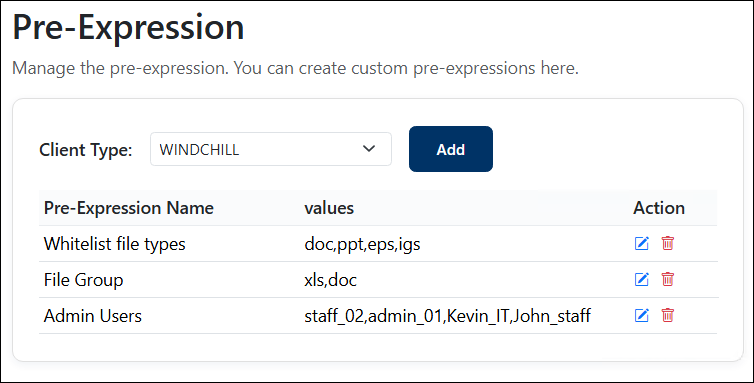Select the Action column header
The height and width of the screenshot is (383, 754).
[x=659, y=208]
